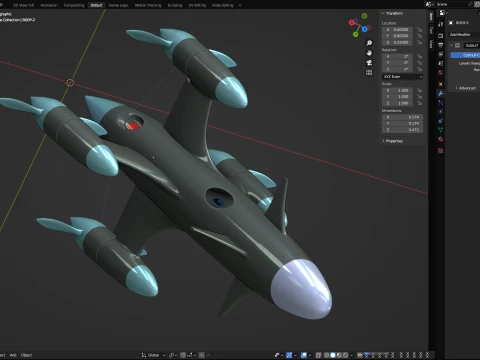Open the Physics properties tab icon
Image resolution: width=480 pixels, height=360 pixels.
coord(441,112)
